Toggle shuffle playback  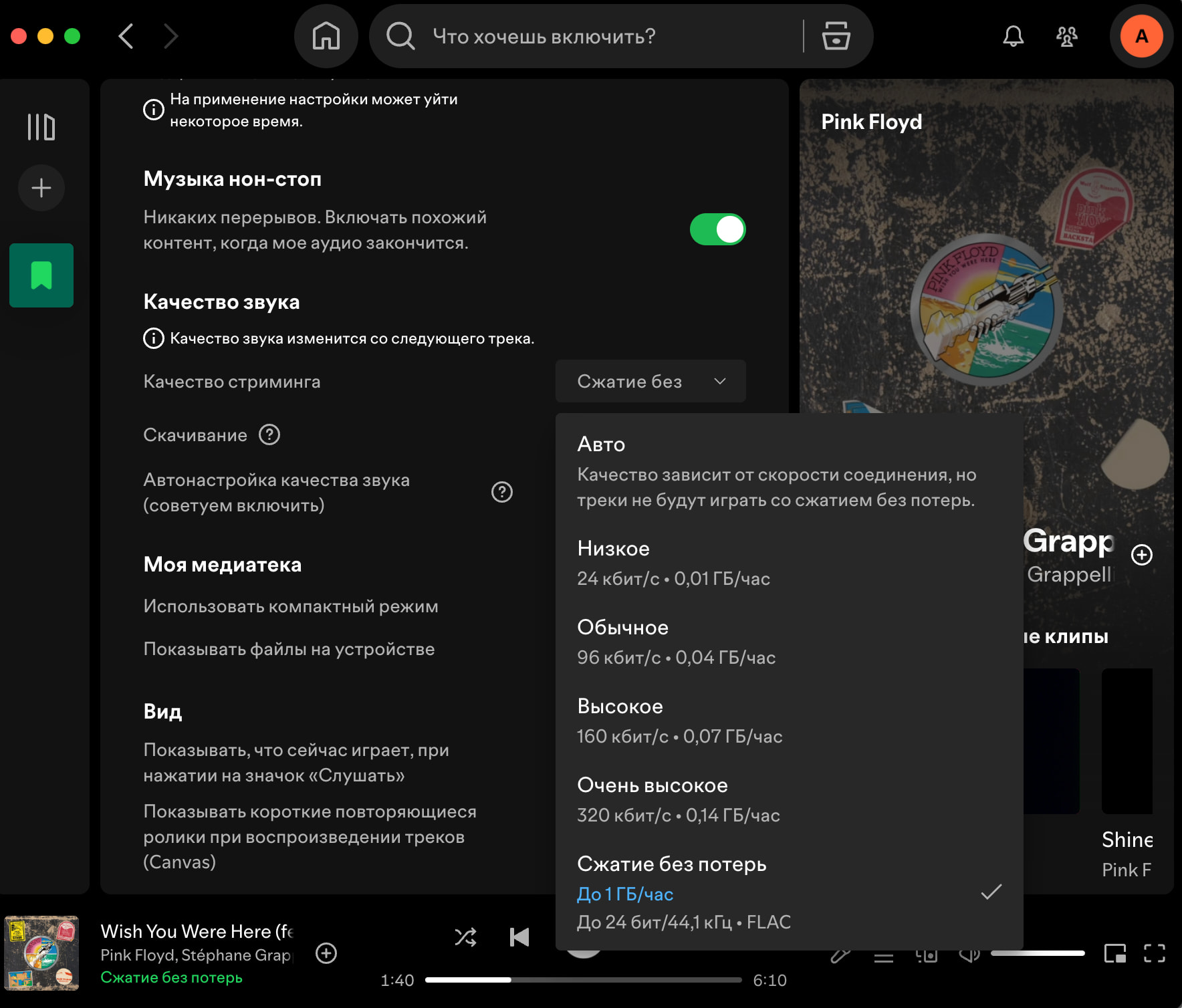click(465, 937)
